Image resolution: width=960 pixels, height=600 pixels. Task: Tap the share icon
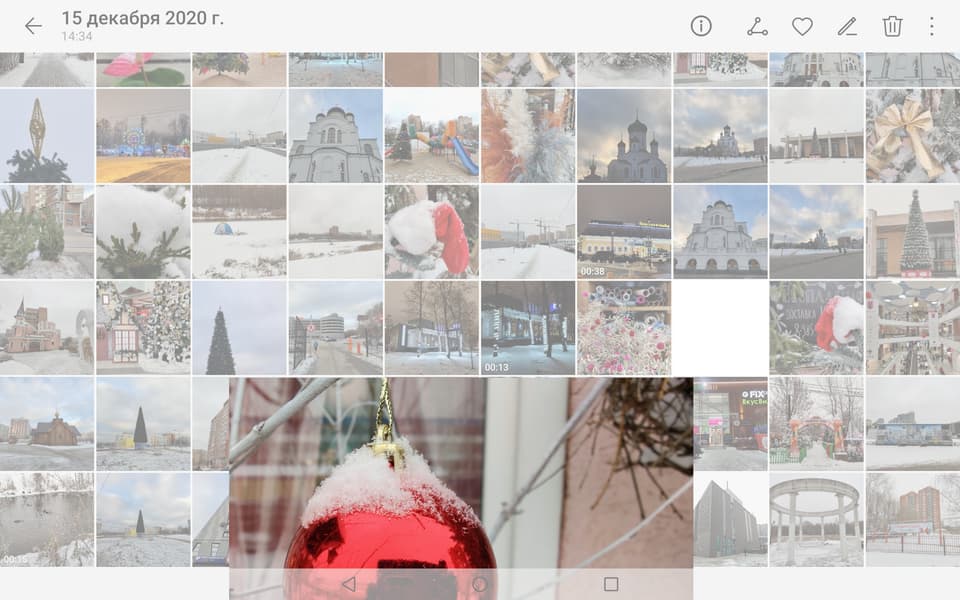pyautogui.click(x=757, y=26)
